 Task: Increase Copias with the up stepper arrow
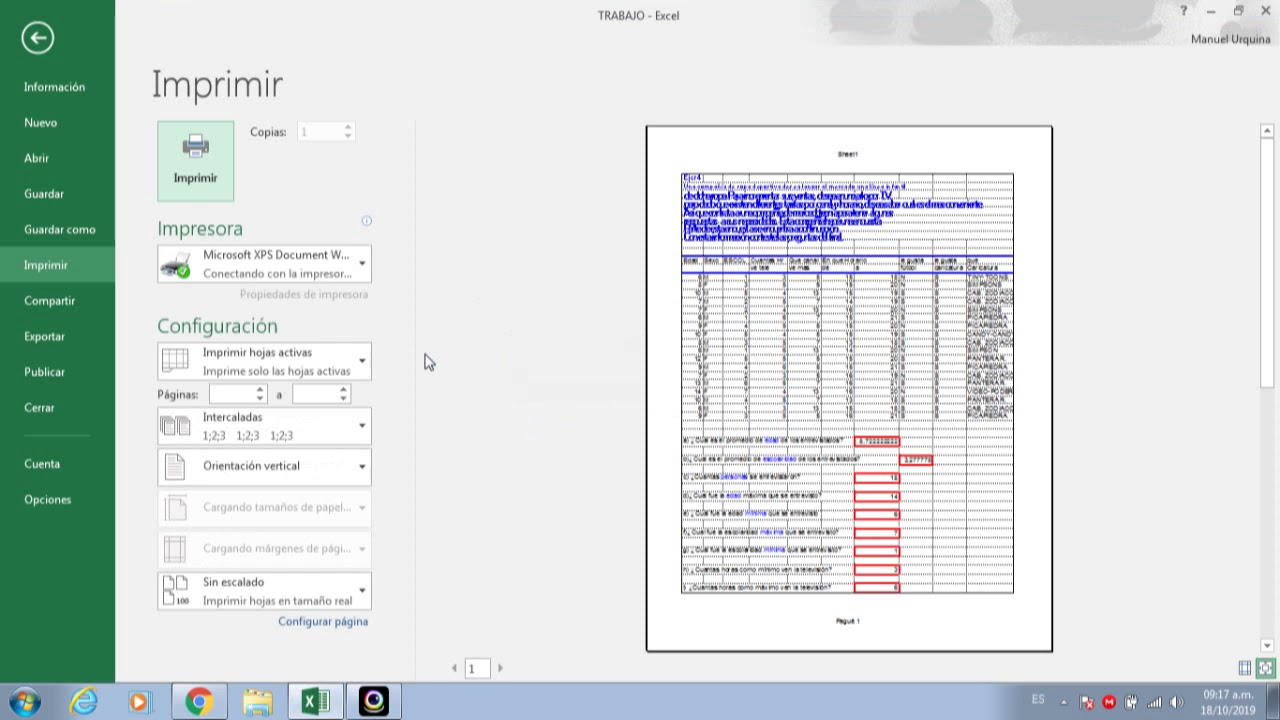pos(347,127)
